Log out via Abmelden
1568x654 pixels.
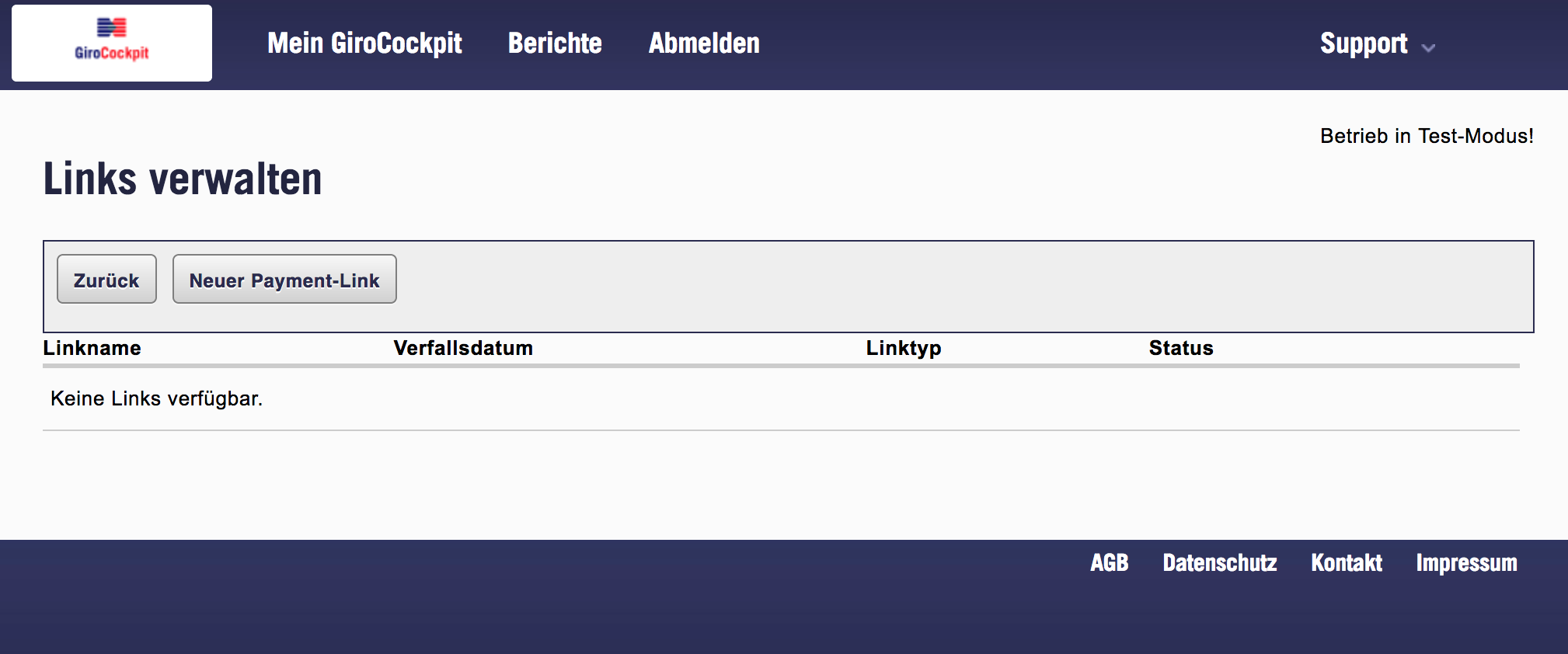(x=704, y=43)
